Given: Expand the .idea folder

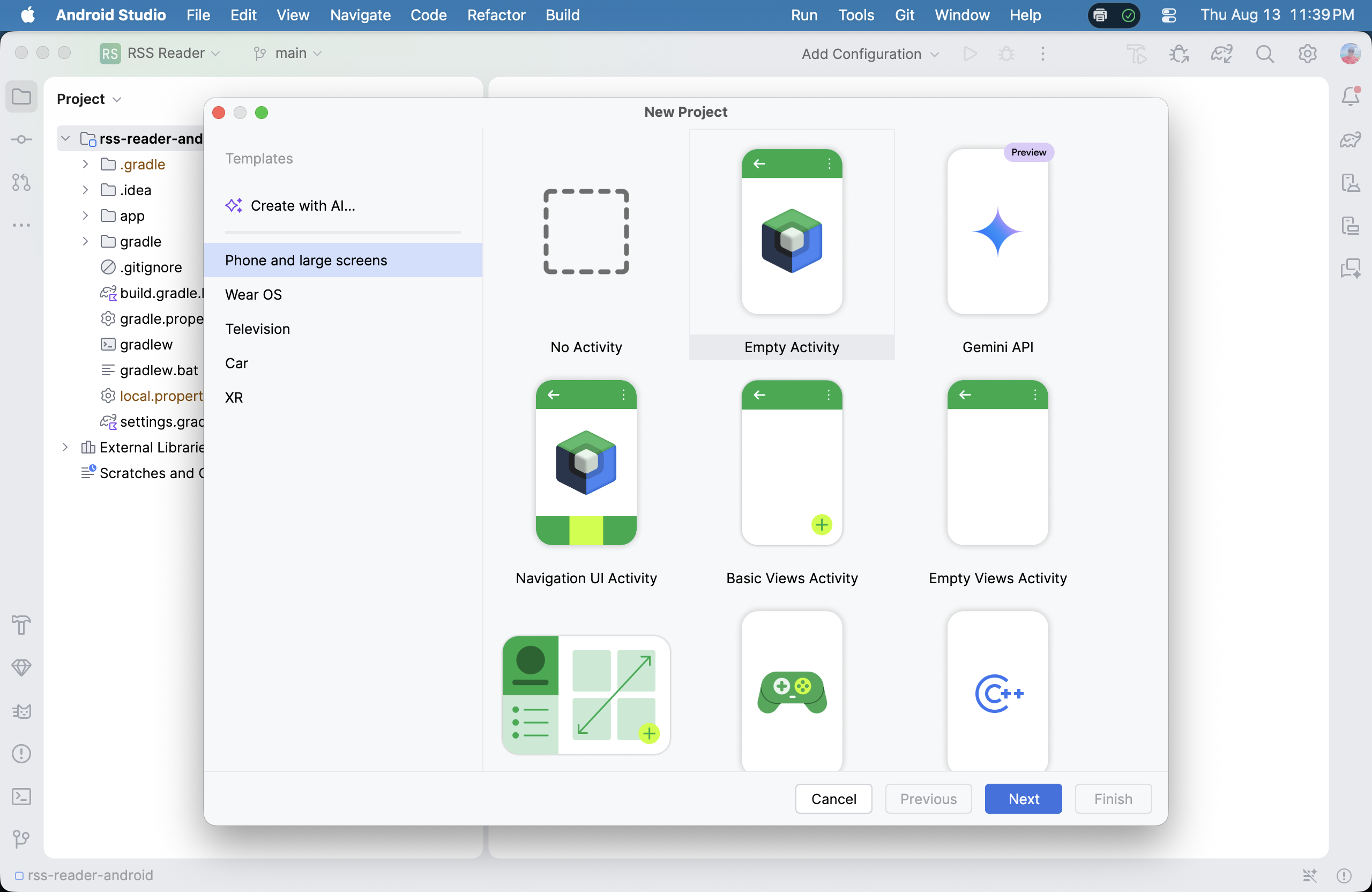Looking at the screenshot, I should (x=85, y=190).
